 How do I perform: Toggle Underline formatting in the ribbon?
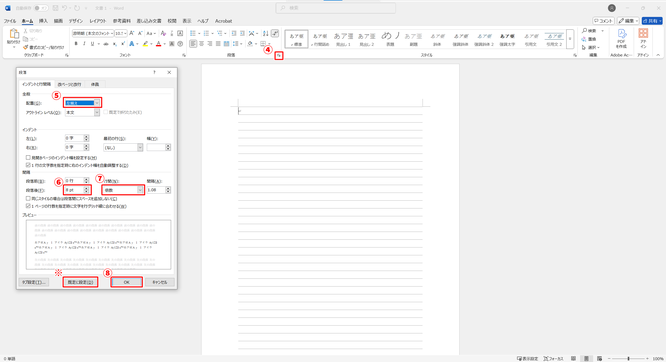pos(92,44)
